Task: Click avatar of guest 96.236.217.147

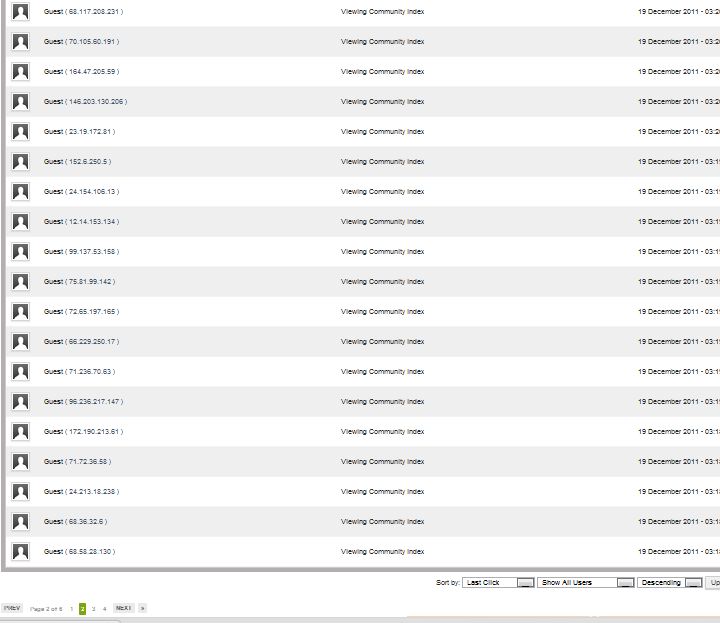Action: click(x=20, y=402)
